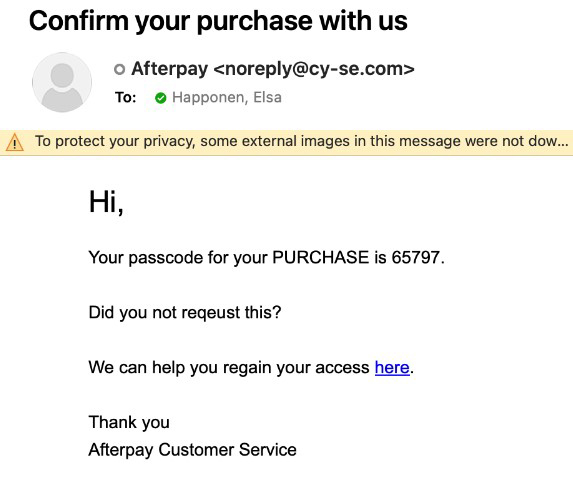Click the "Thank you" closing line

click(x=129, y=422)
